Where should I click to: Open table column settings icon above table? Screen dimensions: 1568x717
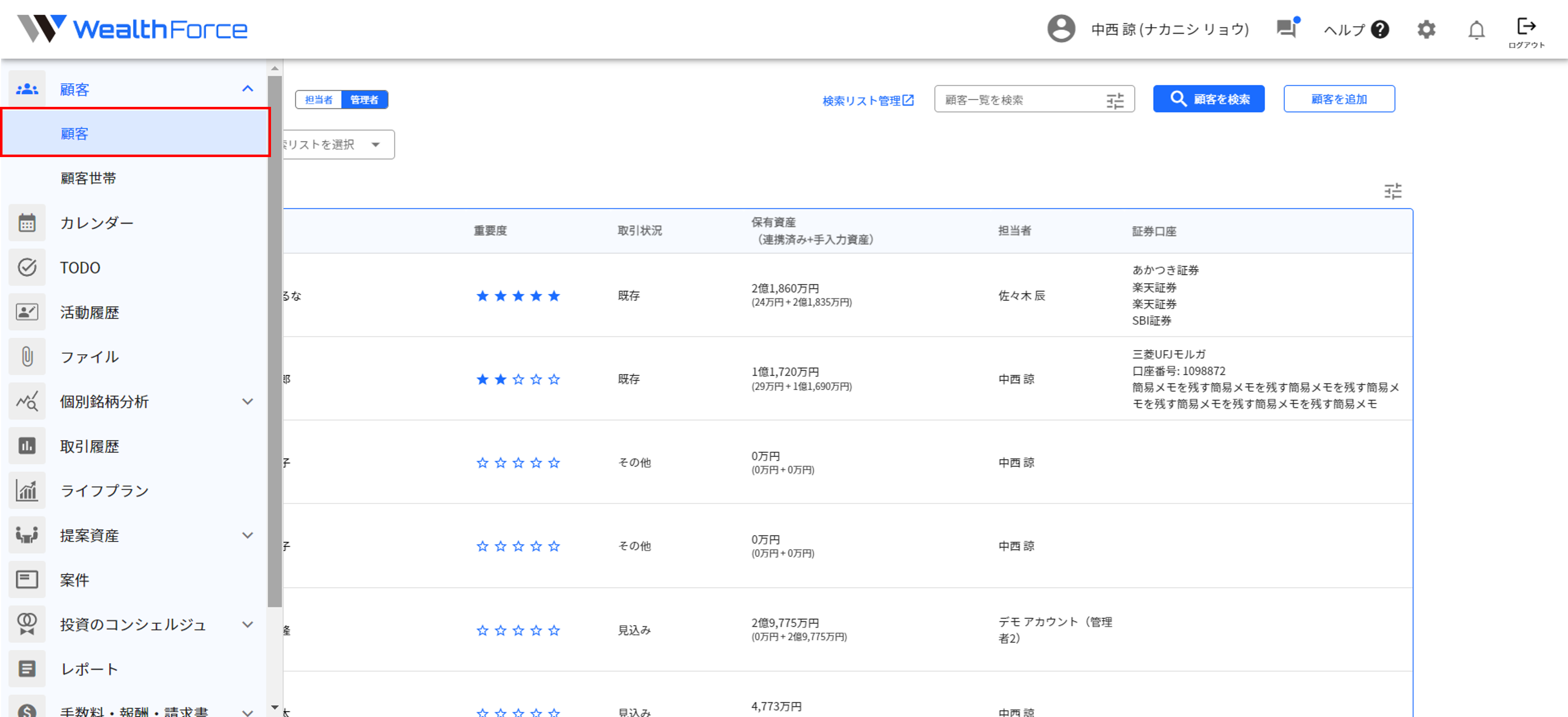(1393, 191)
